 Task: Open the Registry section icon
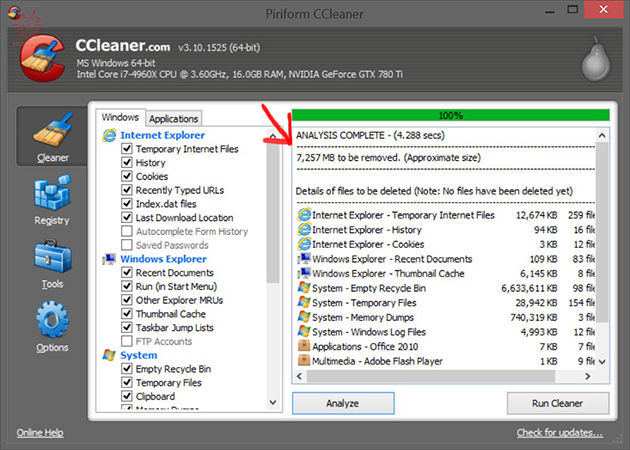(52, 192)
